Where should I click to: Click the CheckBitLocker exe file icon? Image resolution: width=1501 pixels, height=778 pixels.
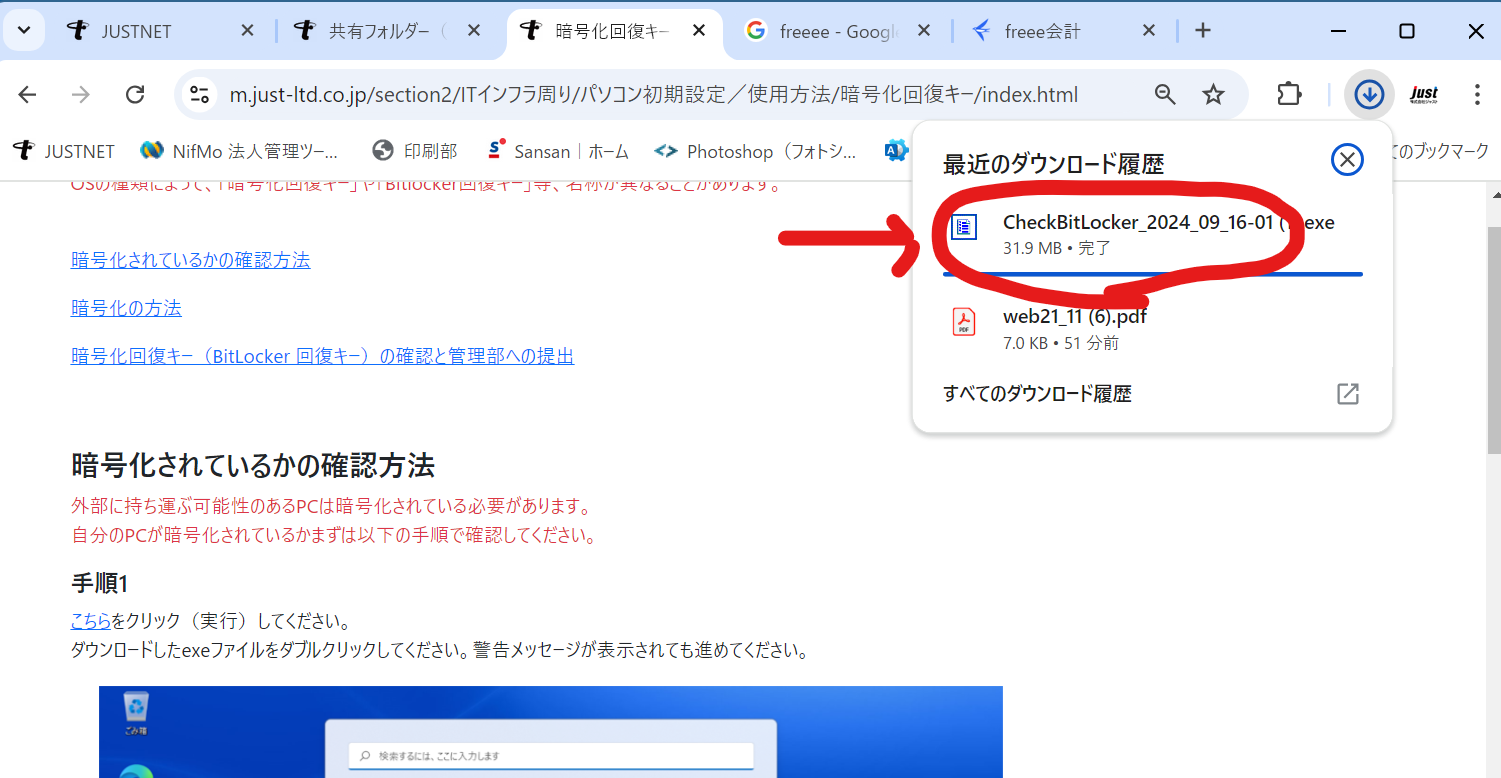[x=963, y=228]
